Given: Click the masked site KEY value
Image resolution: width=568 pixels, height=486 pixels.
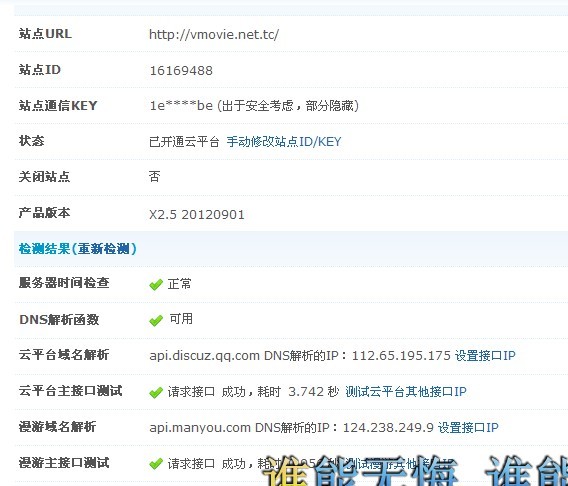Looking at the screenshot, I should pos(181,106).
